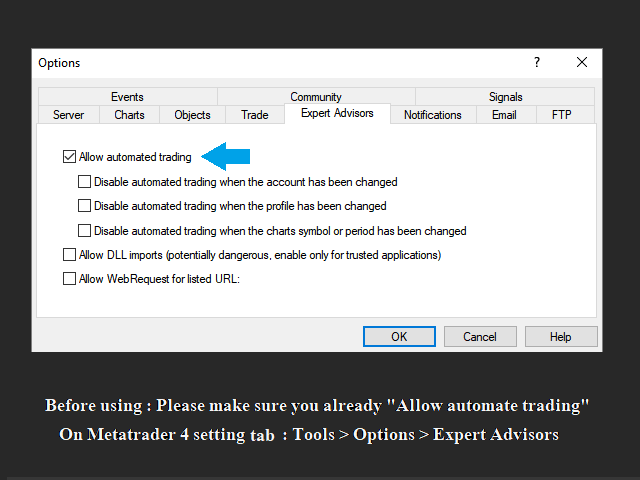
Task: Open the FTP tab
Action: [x=561, y=115]
